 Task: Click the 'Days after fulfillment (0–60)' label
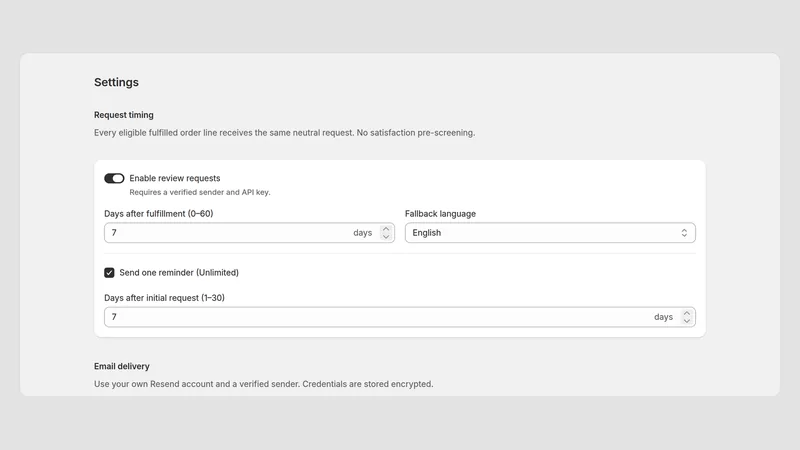pyautogui.click(x=159, y=214)
